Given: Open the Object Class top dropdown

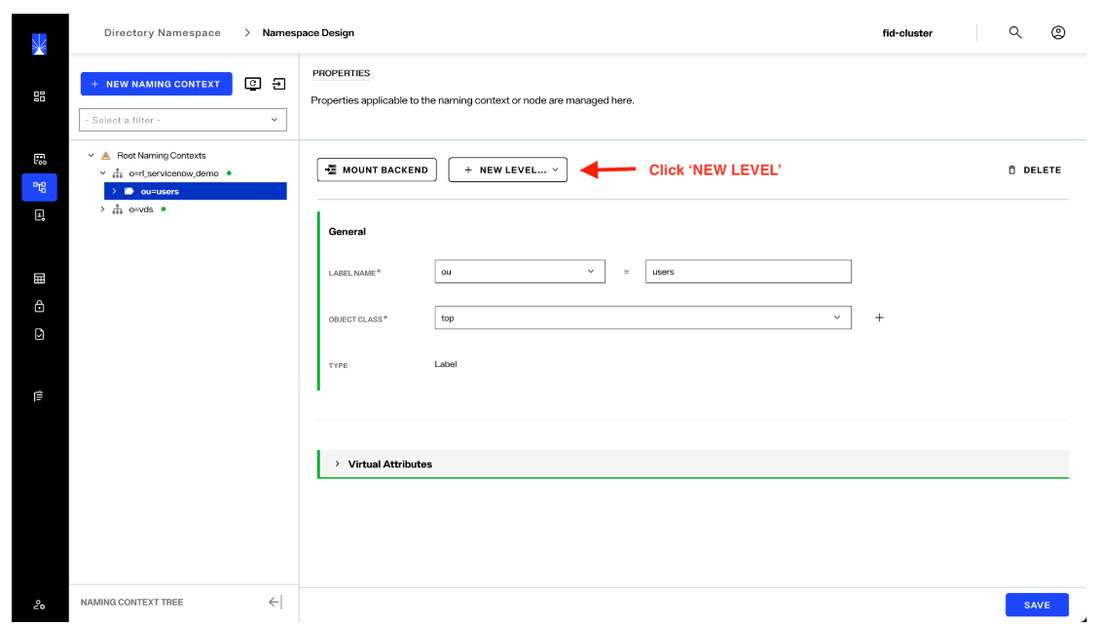Looking at the screenshot, I should (x=643, y=317).
